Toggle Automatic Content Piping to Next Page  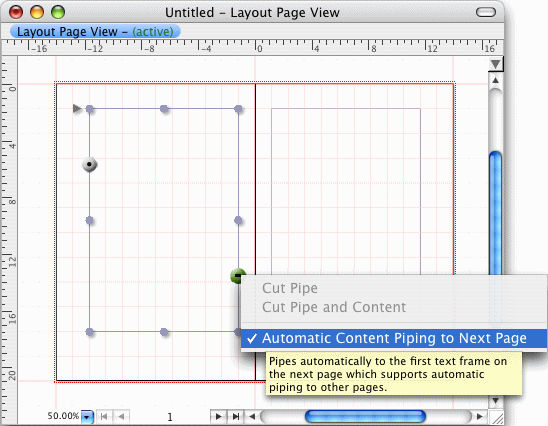[x=394, y=338]
